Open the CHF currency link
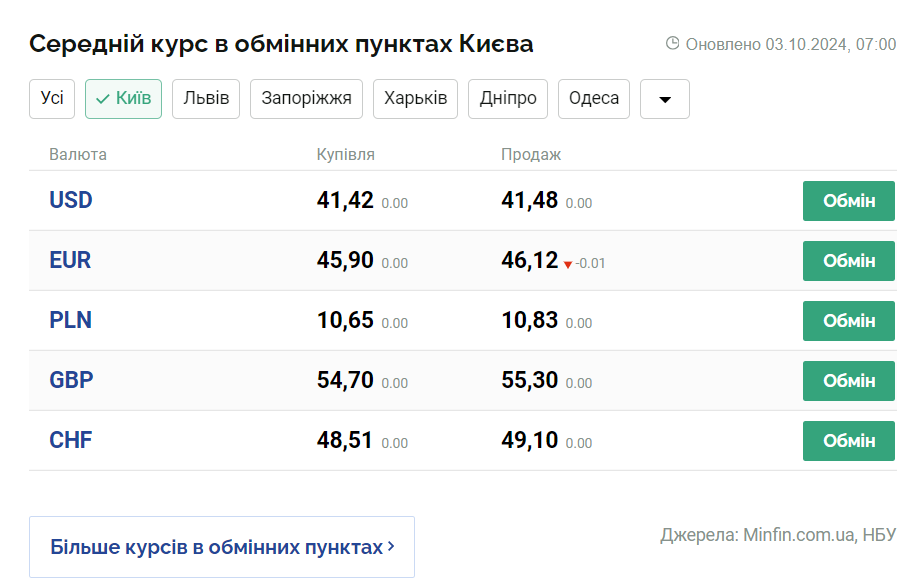The image size is (910, 582). (x=70, y=440)
